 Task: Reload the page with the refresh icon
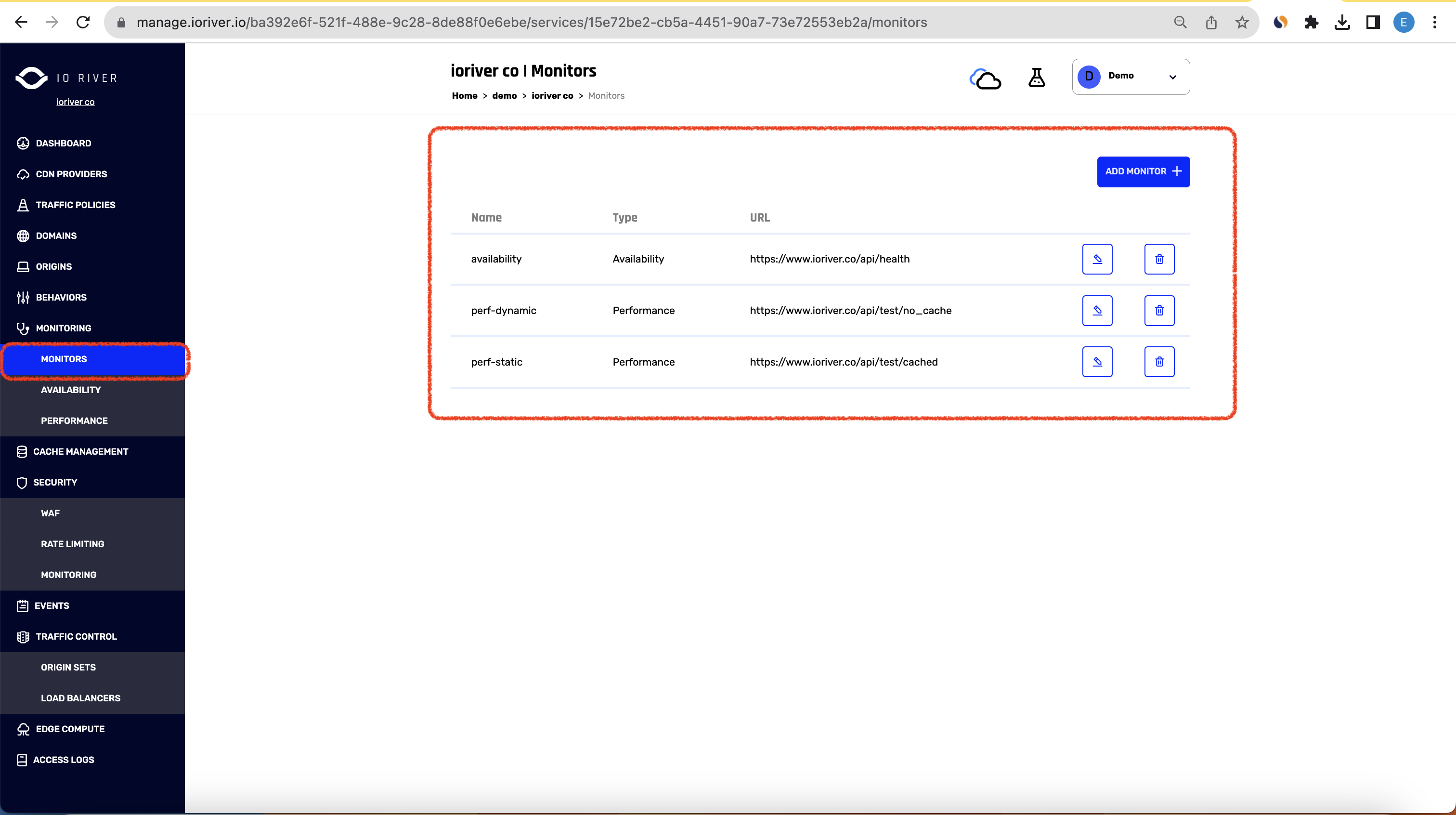83,22
